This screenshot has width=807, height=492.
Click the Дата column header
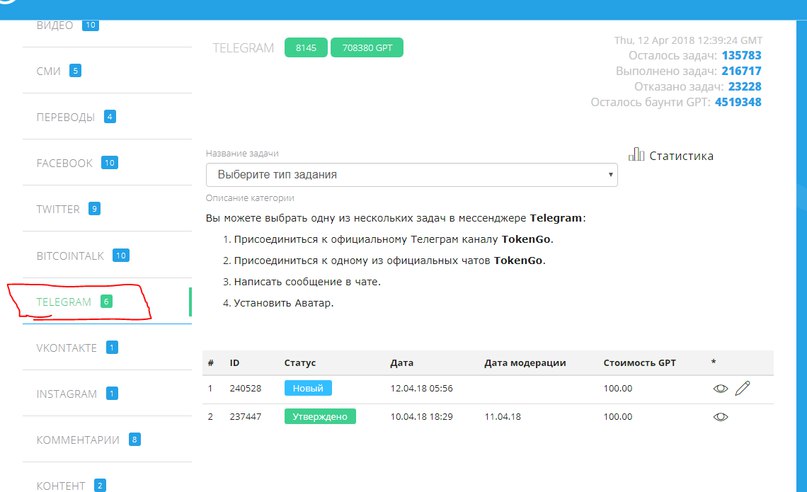tap(401, 363)
